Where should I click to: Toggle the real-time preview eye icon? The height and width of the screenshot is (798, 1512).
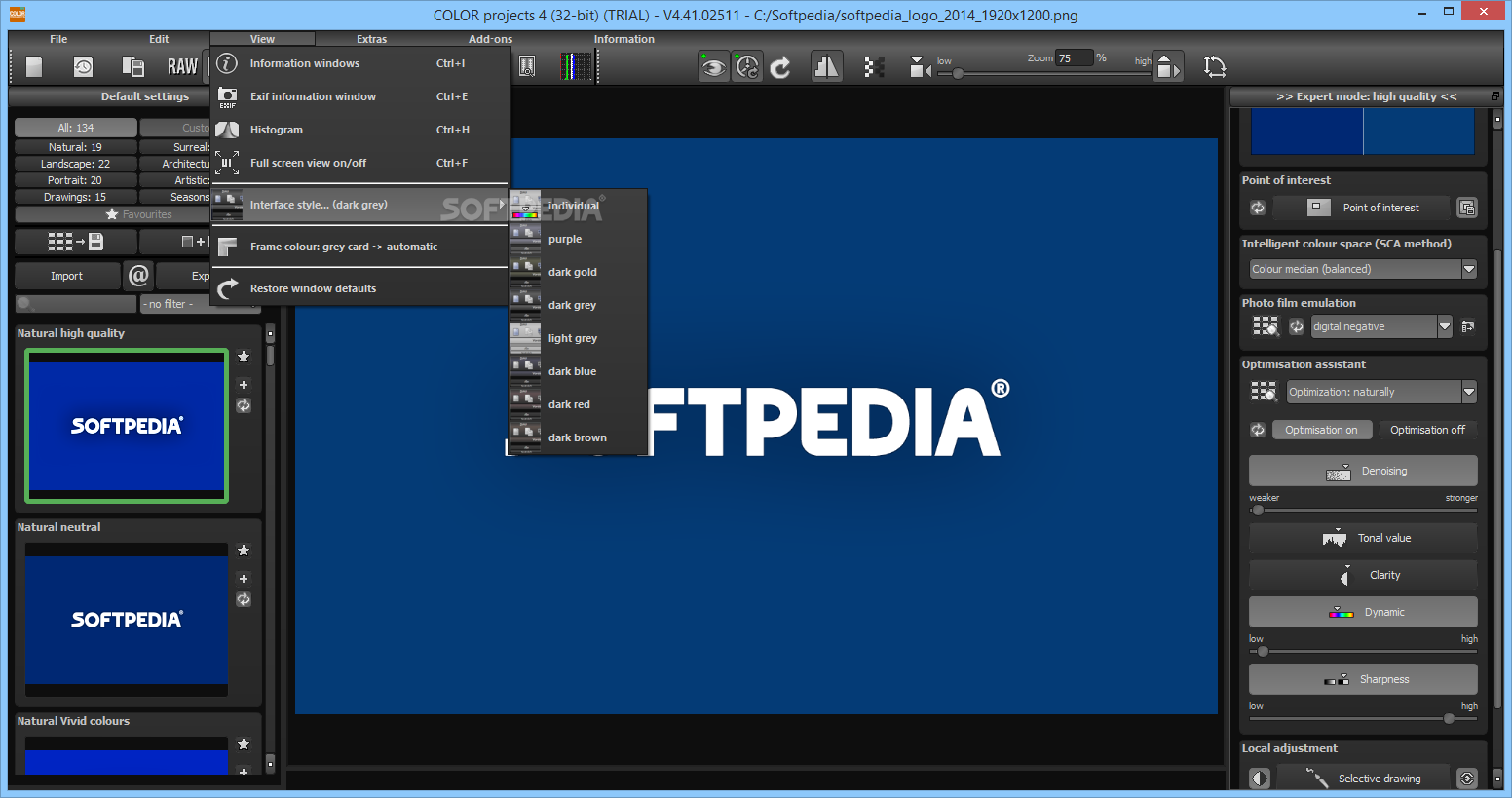pyautogui.click(x=713, y=66)
